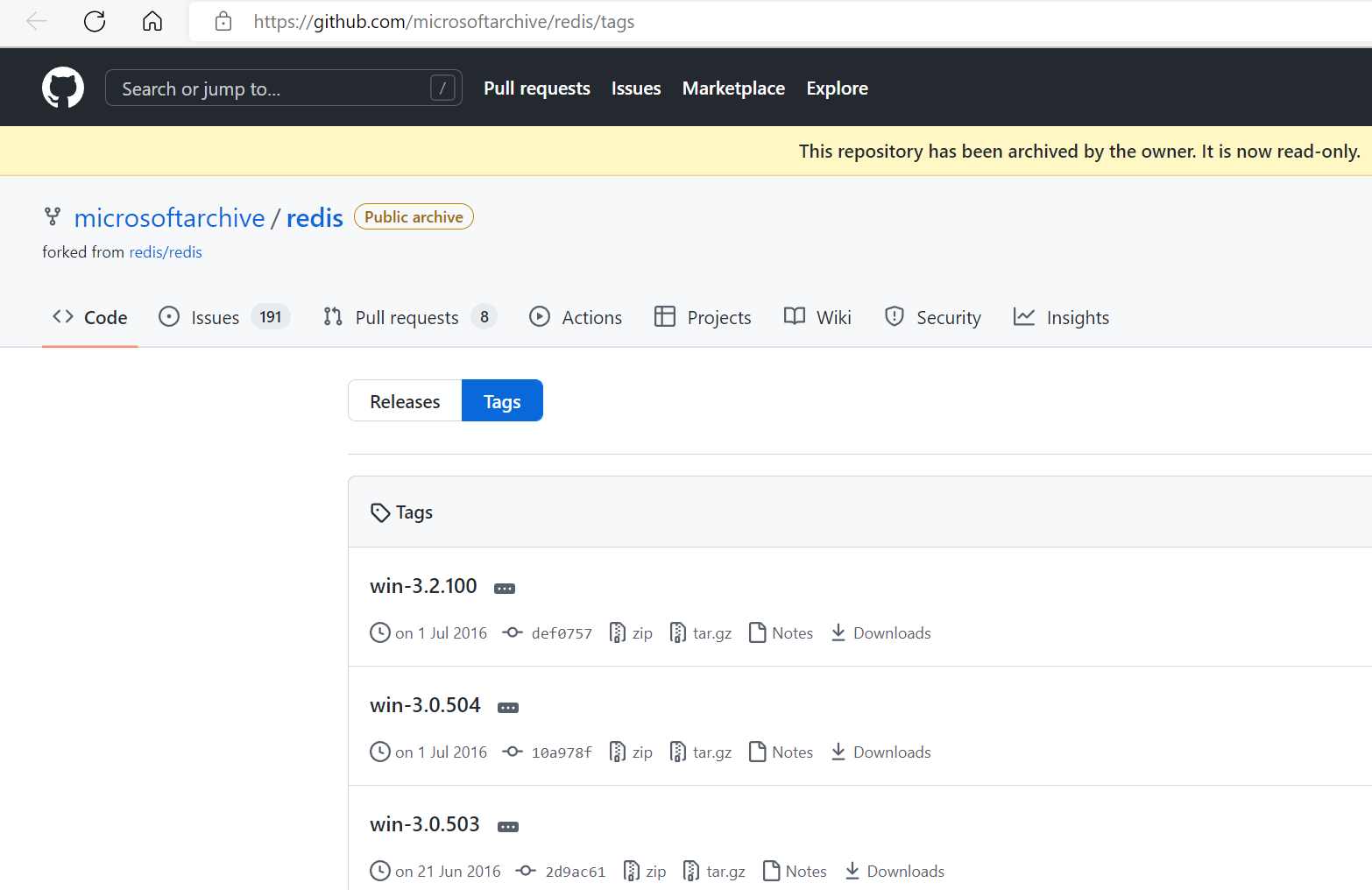Expand the ellipsis for tag win-3.0.503

(508, 827)
